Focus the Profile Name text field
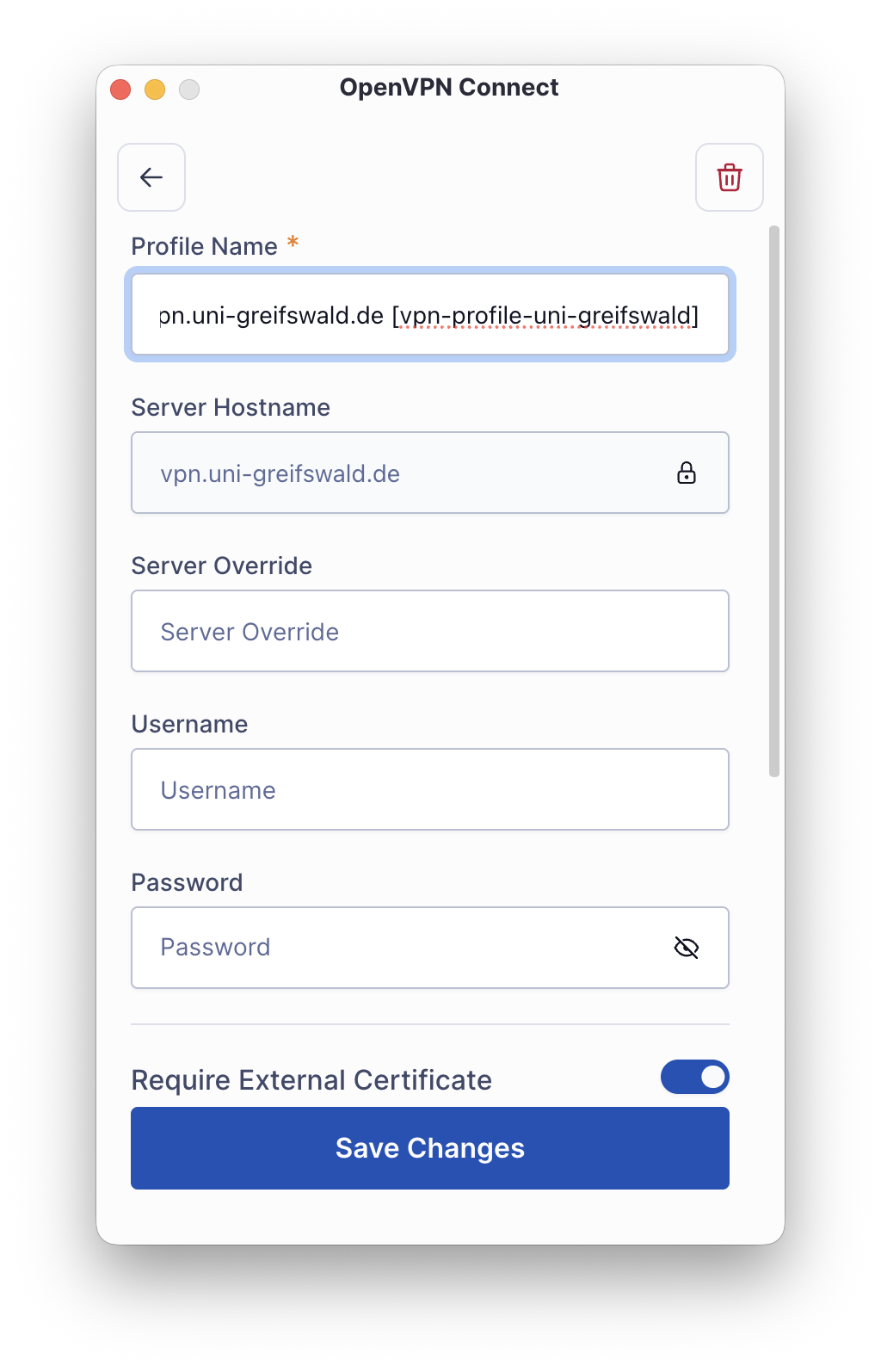This screenshot has width=881, height=1372. 430,315
